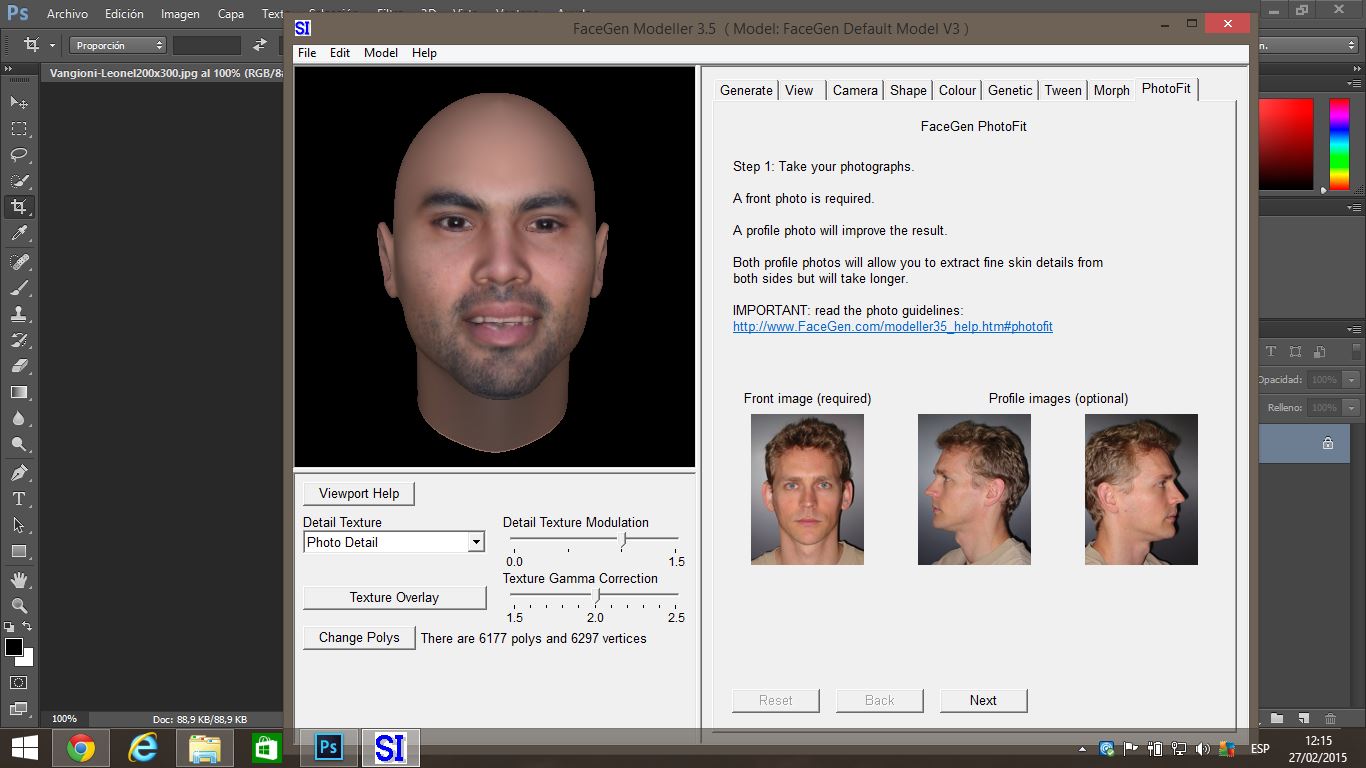The width and height of the screenshot is (1366, 768).
Task: Open the File menu in FaceGen
Action: pos(307,53)
